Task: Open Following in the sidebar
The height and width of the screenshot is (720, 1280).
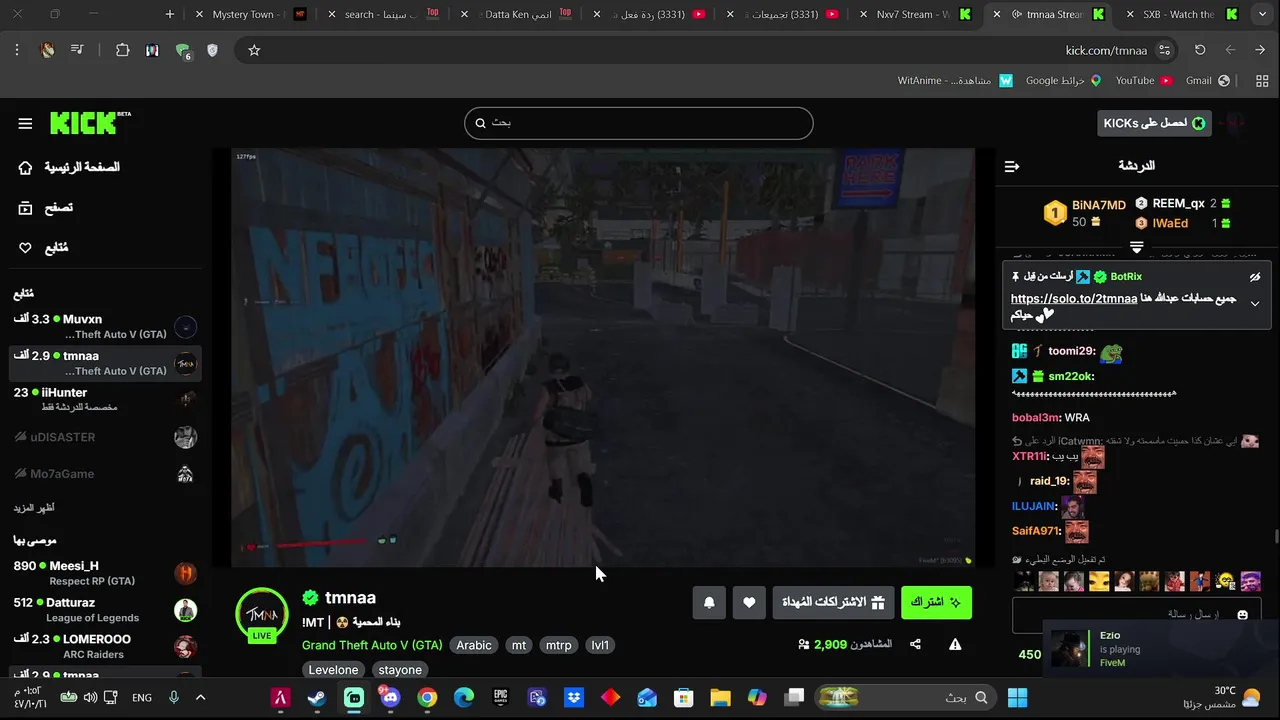Action: click(x=44, y=248)
